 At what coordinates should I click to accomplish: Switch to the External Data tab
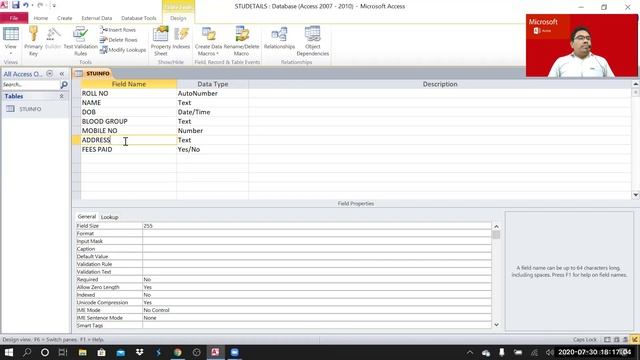97,18
